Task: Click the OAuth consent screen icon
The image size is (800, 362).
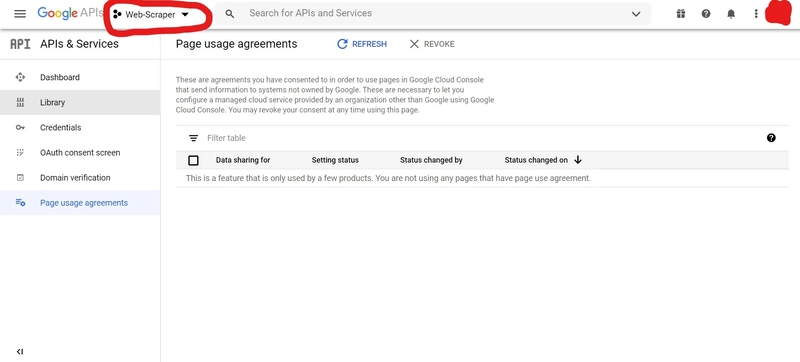Action: click(x=20, y=152)
